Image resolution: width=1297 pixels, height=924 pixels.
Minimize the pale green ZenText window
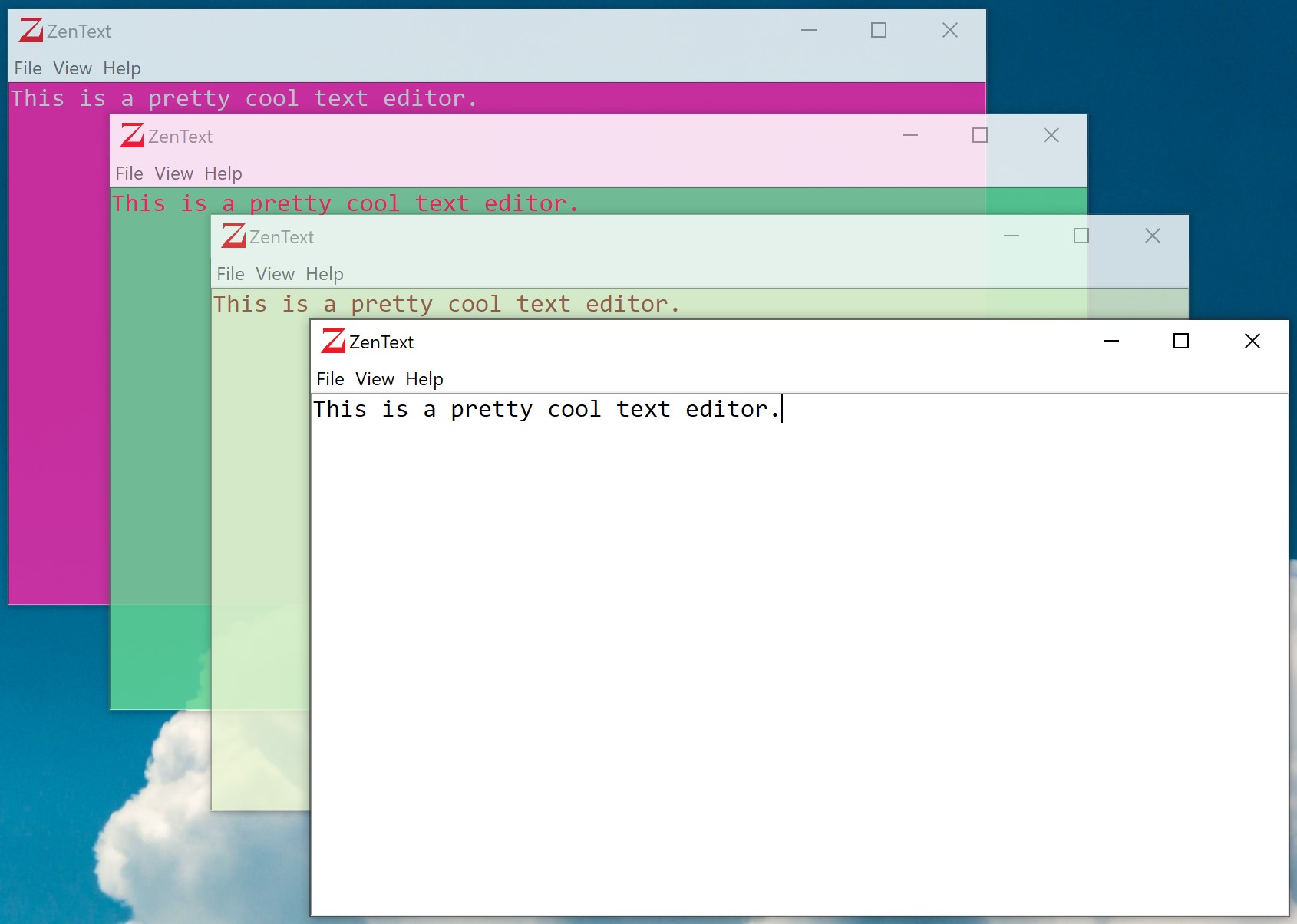click(x=1012, y=236)
